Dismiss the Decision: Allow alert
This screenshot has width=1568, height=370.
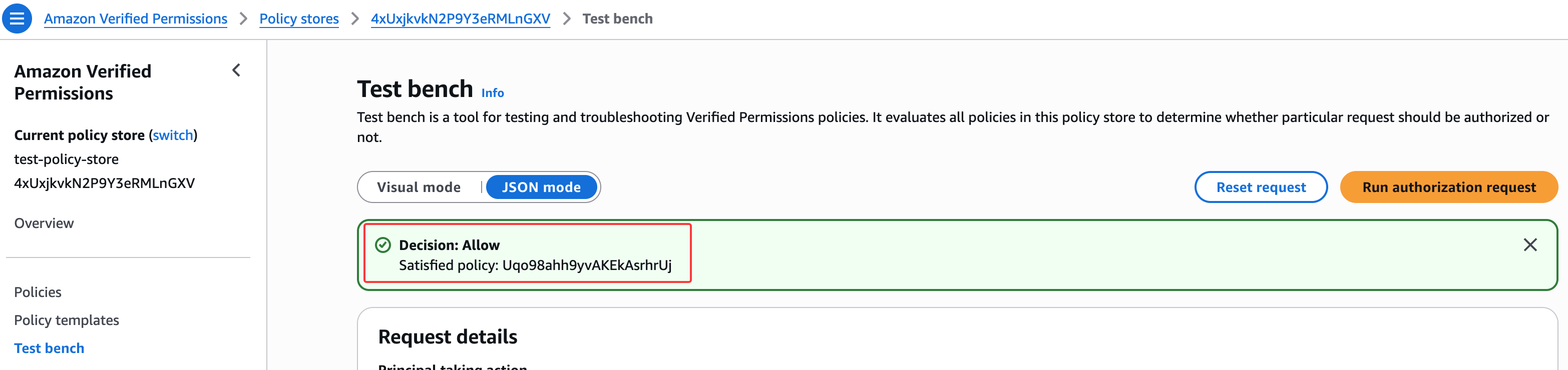pos(1529,245)
